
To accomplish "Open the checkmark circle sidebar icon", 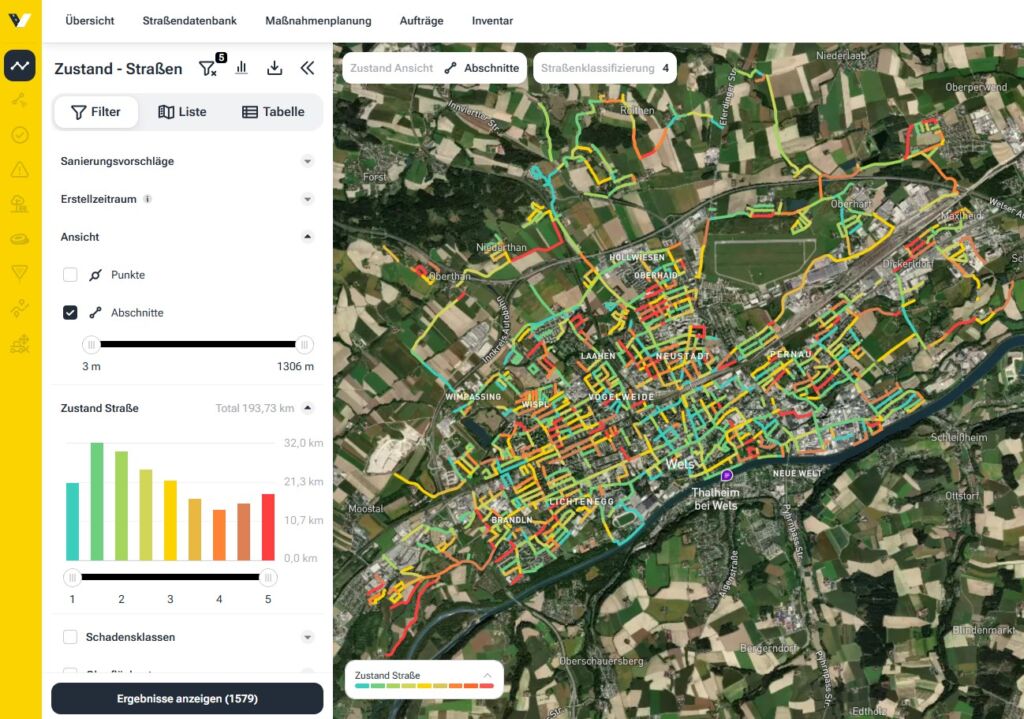I will tap(20, 135).
